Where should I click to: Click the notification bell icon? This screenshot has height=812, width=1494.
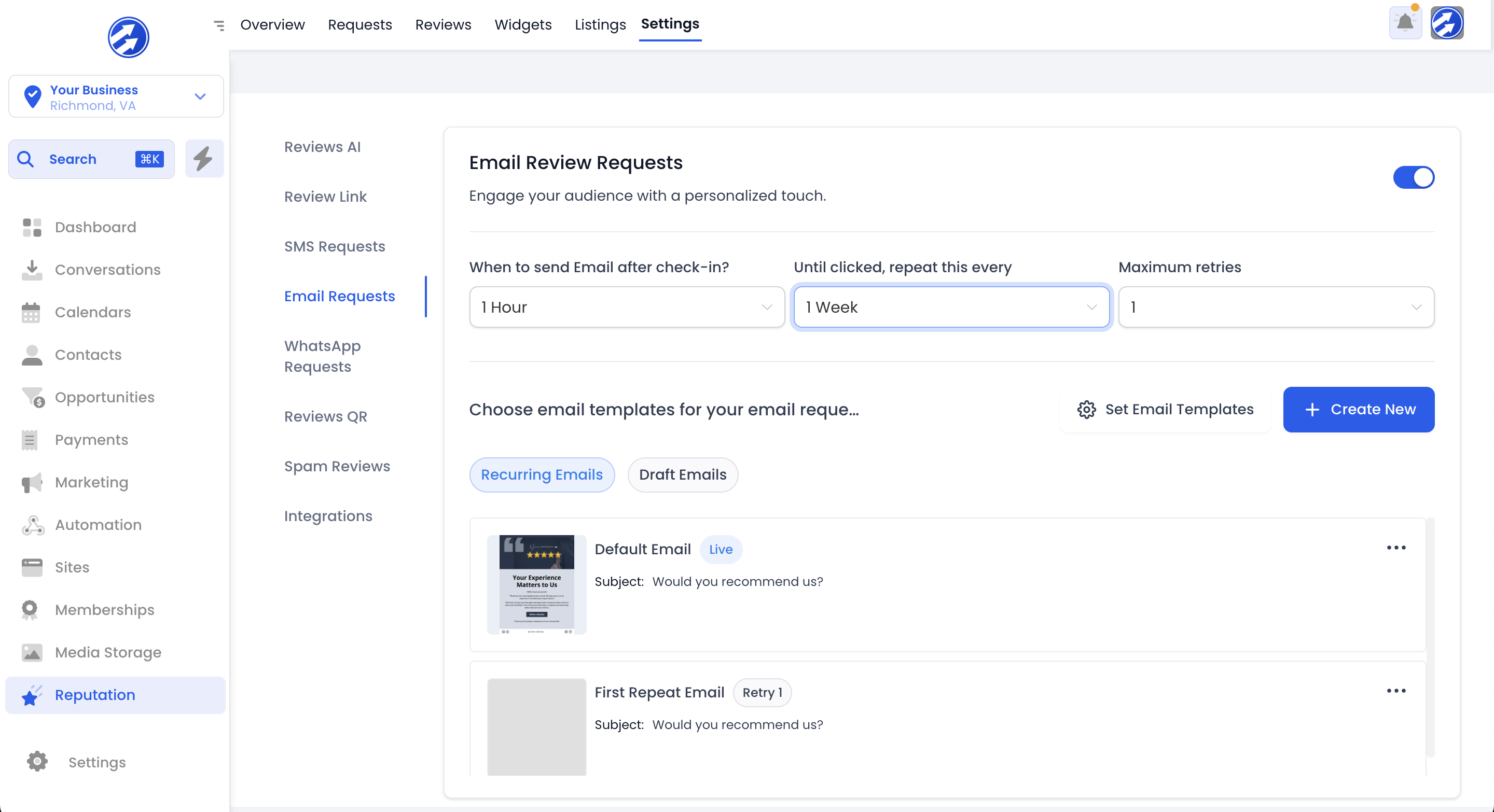click(1405, 23)
